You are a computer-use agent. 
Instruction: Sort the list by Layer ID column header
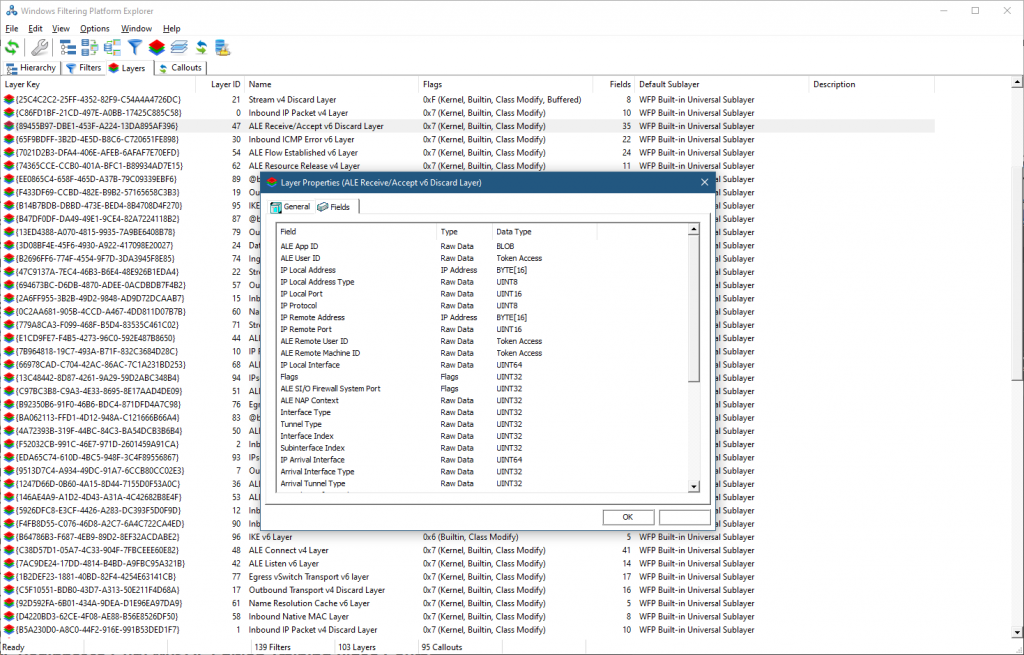pyautogui.click(x=225, y=85)
